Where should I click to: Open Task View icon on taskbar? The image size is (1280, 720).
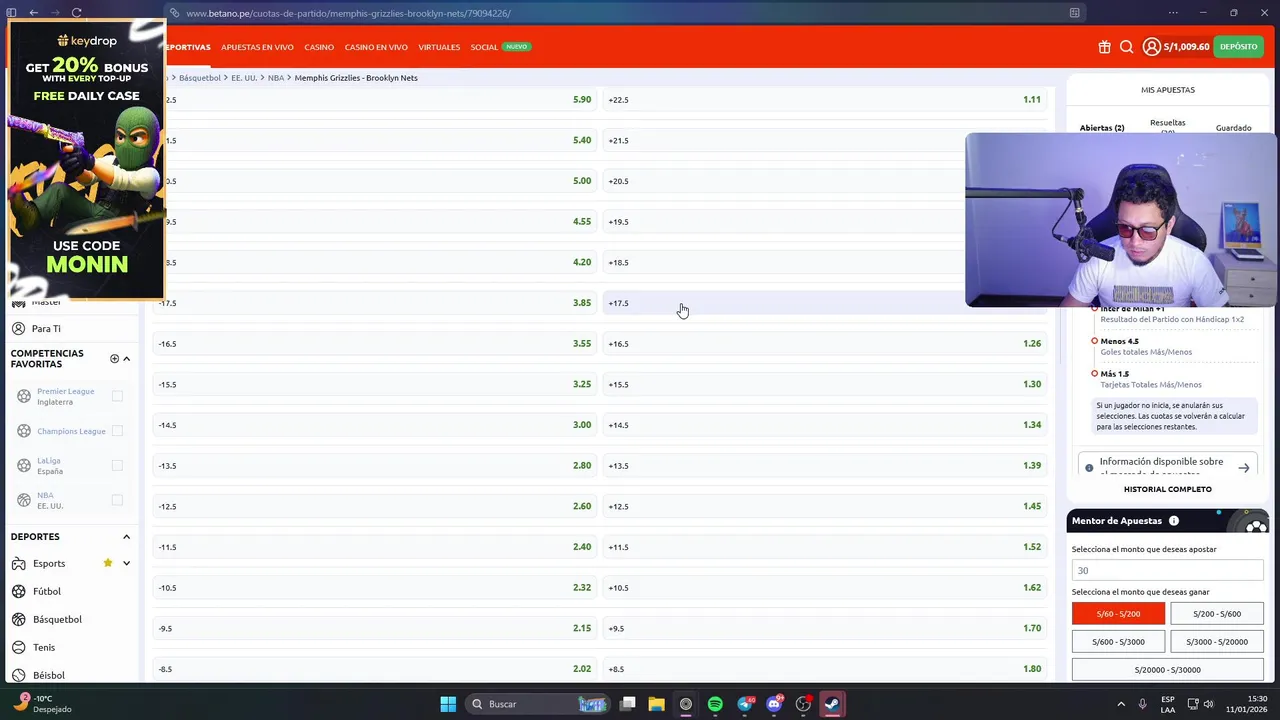coord(627,704)
